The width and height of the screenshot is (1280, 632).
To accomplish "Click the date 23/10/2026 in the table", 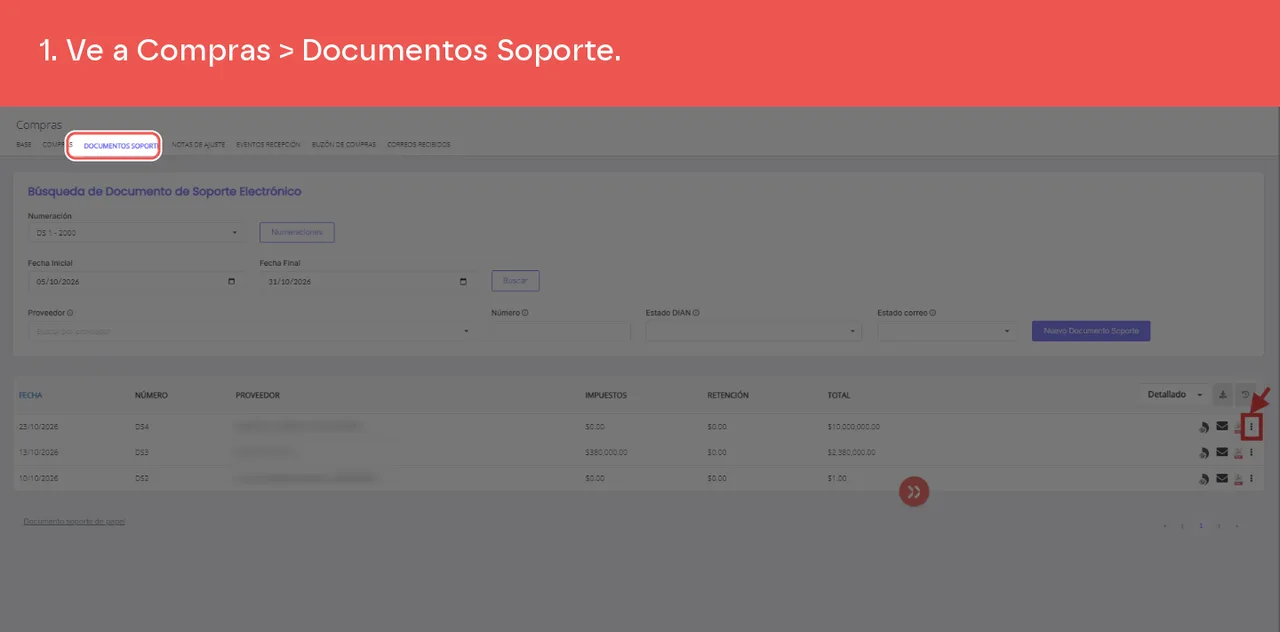I will [38, 427].
